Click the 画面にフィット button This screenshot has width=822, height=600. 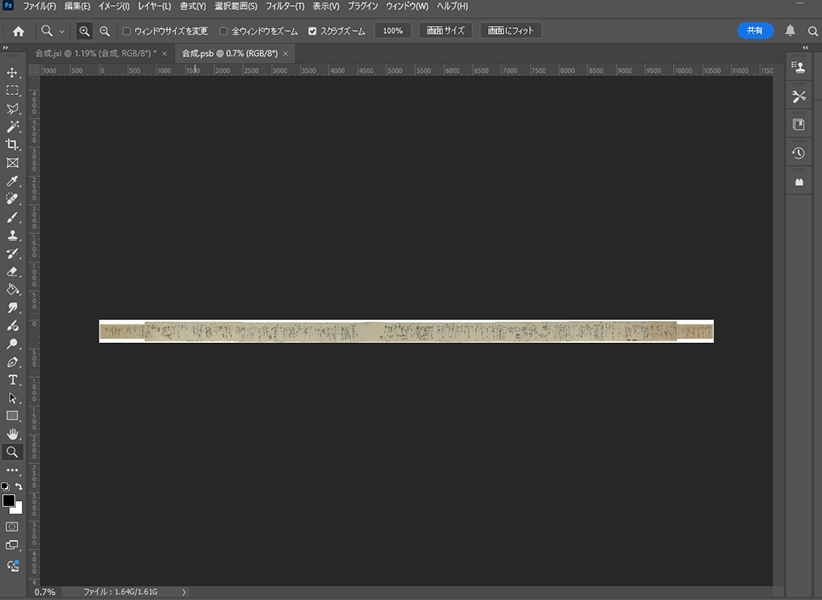pos(510,31)
